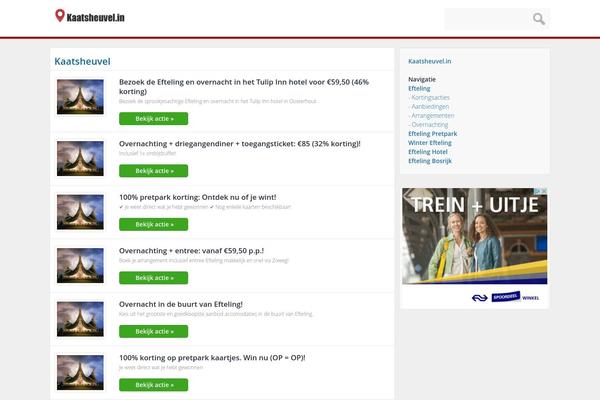Click the search magnifier icon
This screenshot has height=400, width=600.
(539, 19)
